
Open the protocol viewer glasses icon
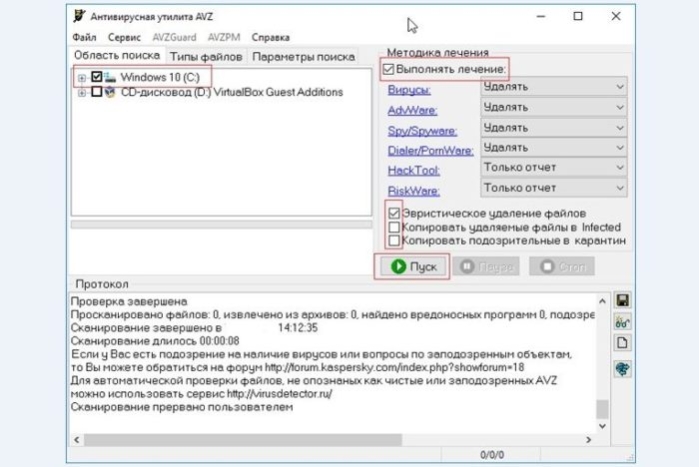click(622, 322)
